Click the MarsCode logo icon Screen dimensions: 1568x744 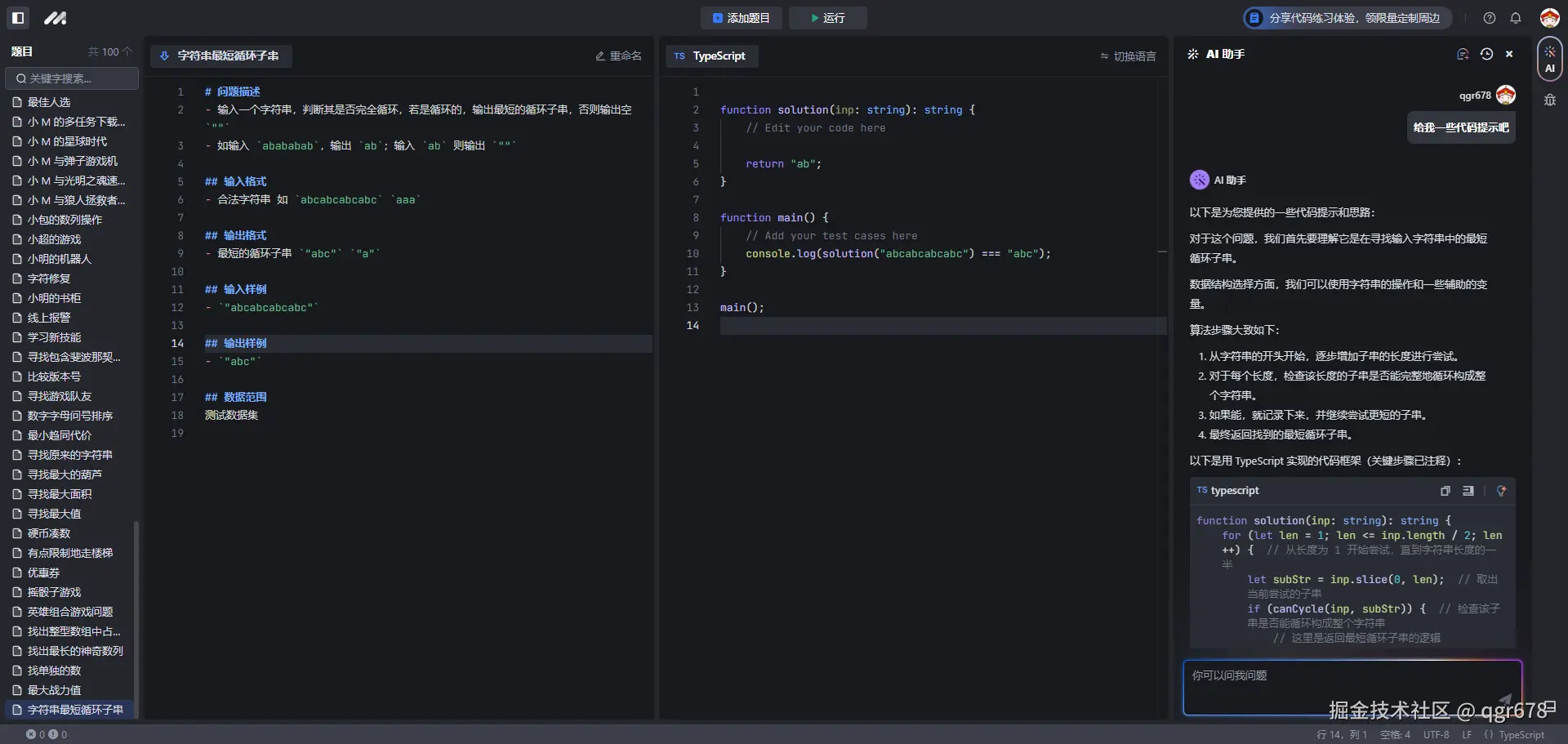pos(55,17)
